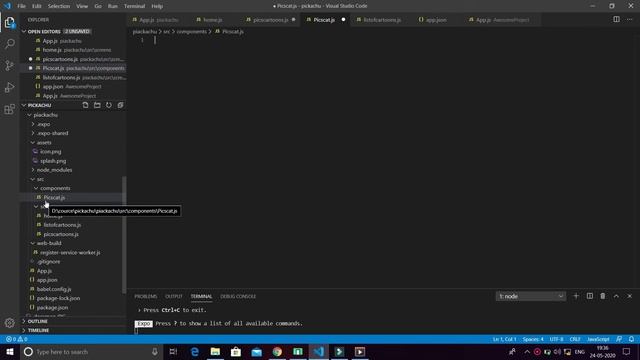Split the terminal panel
Image resolution: width=640 pixels, height=360 pixels.
590,296
